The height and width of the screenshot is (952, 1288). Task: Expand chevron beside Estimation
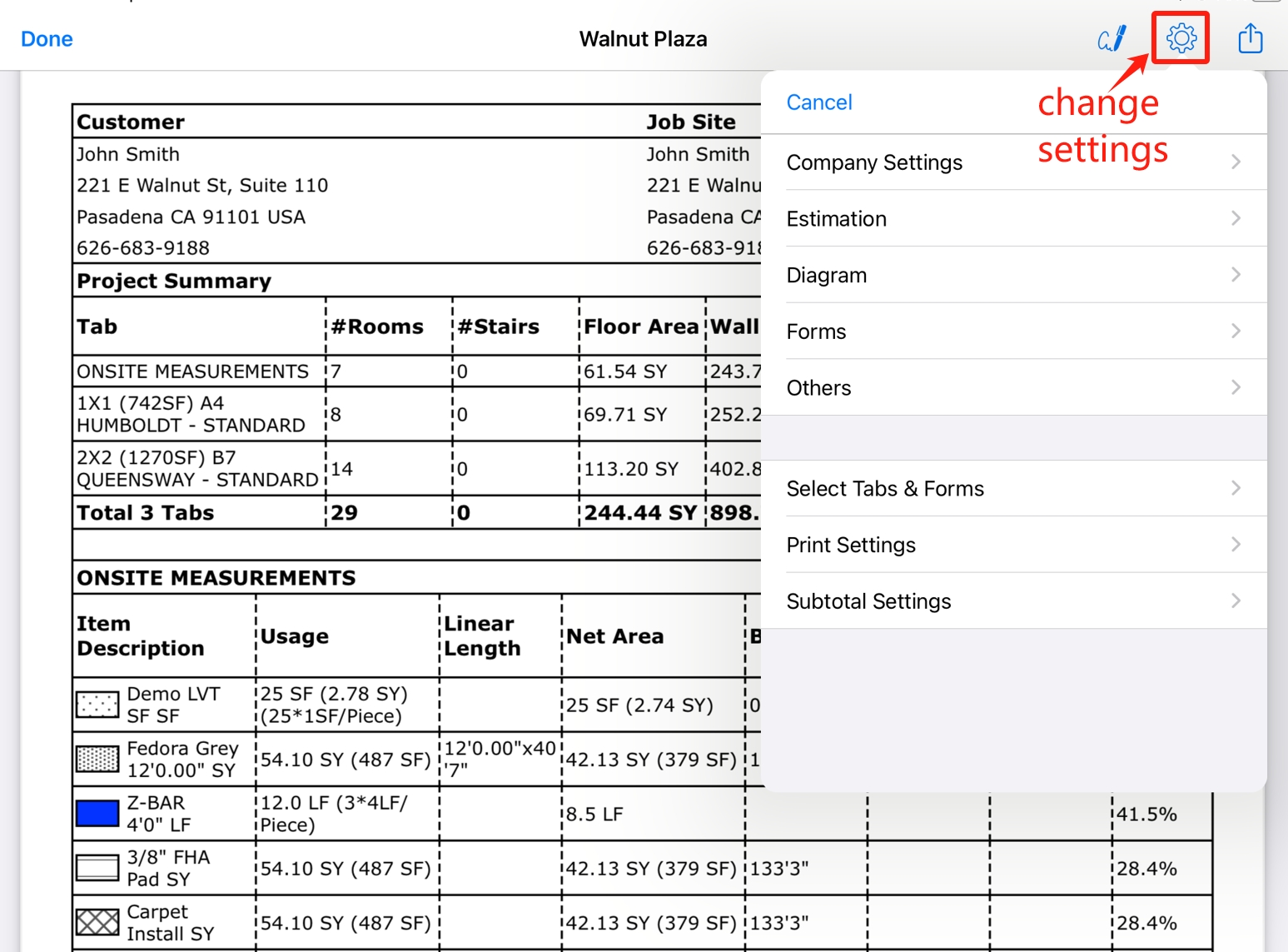click(x=1236, y=218)
